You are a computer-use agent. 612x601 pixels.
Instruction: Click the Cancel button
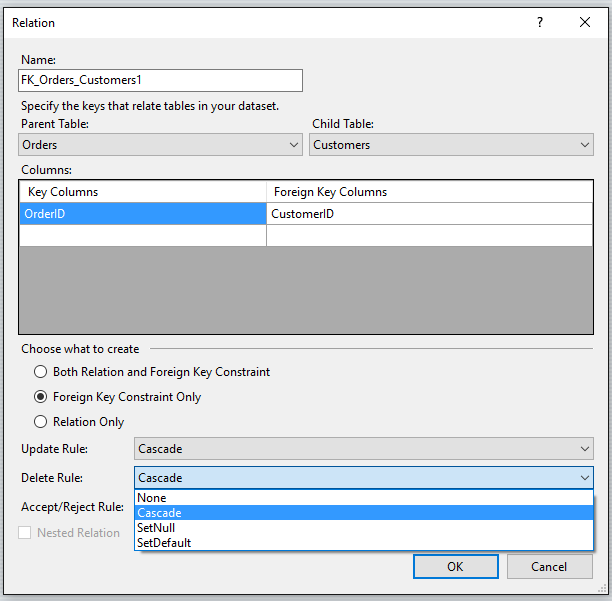[x=549, y=566]
